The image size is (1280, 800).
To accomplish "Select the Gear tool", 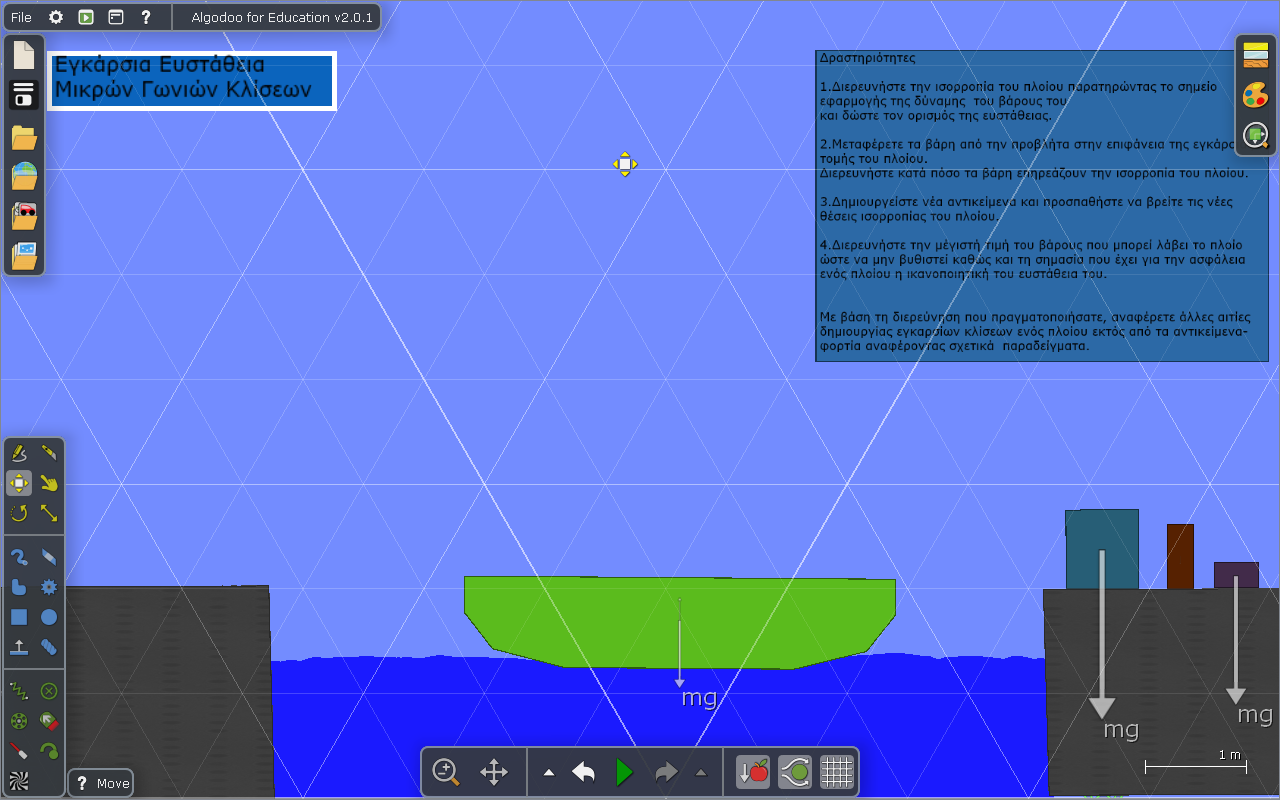I will point(49,587).
